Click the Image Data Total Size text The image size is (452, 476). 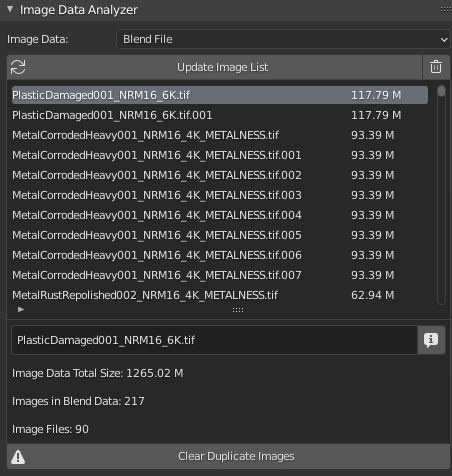pos(98,373)
